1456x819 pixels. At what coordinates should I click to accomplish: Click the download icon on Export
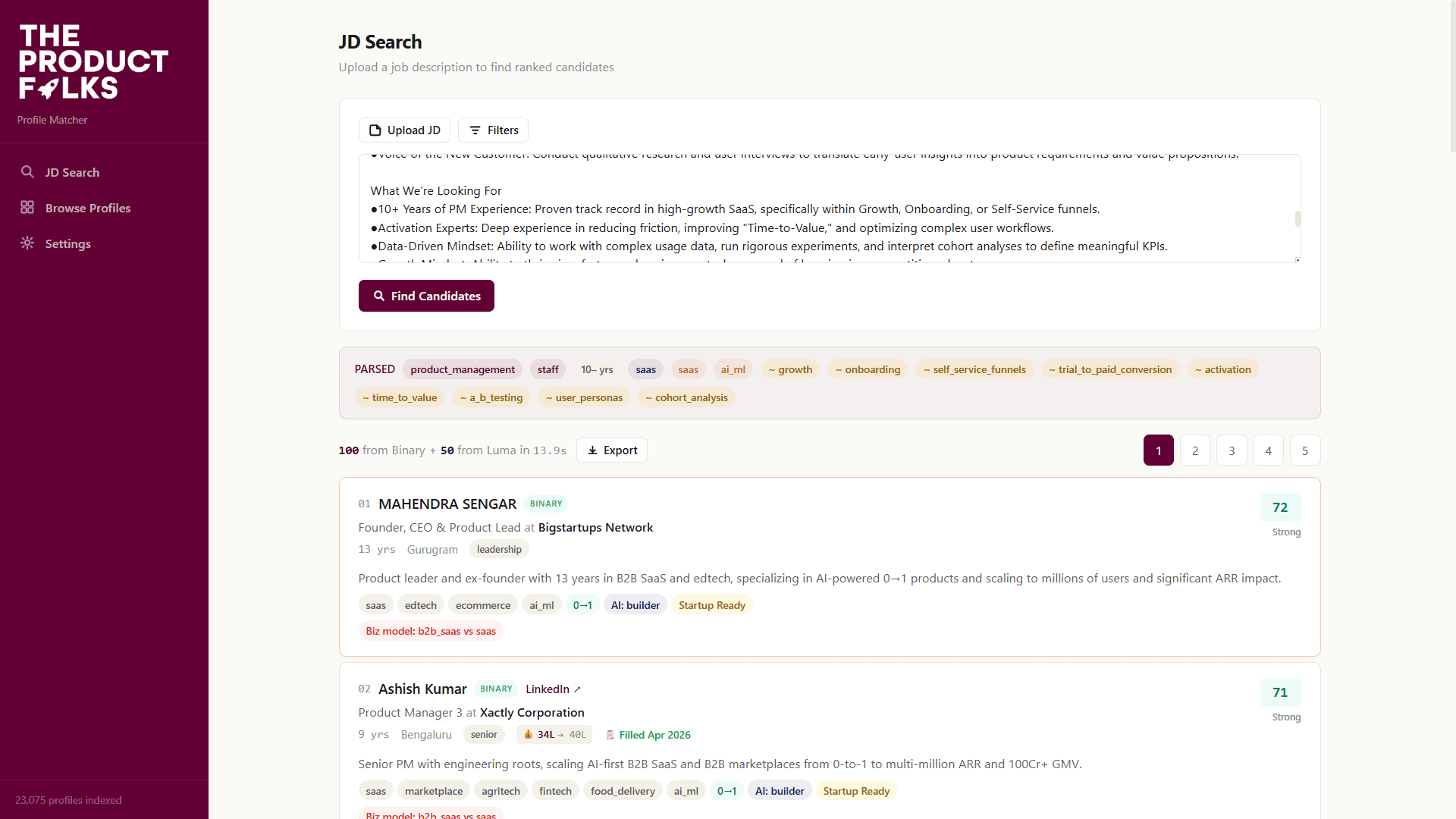coord(592,450)
